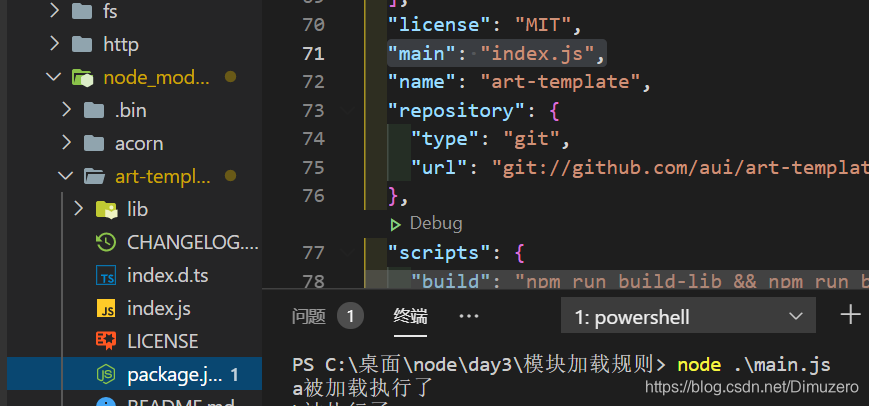
Task: Expand the .bin folder chevron
Action: coord(67,110)
